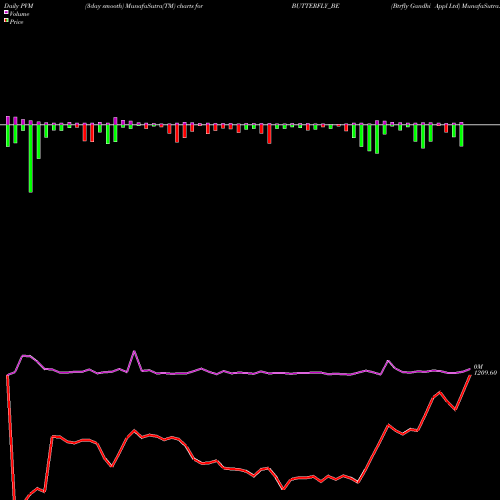Click the '(Btrfly Gandhi Appl Ltd)' company name text
This screenshot has height=500, width=500.
[x=425, y=6]
